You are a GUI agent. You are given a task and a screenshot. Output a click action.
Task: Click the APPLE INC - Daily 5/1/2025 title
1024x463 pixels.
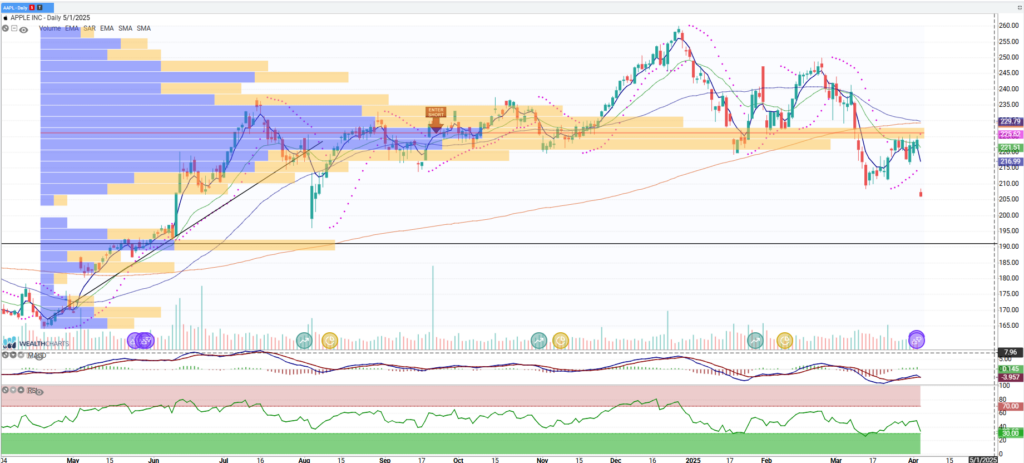(x=51, y=20)
